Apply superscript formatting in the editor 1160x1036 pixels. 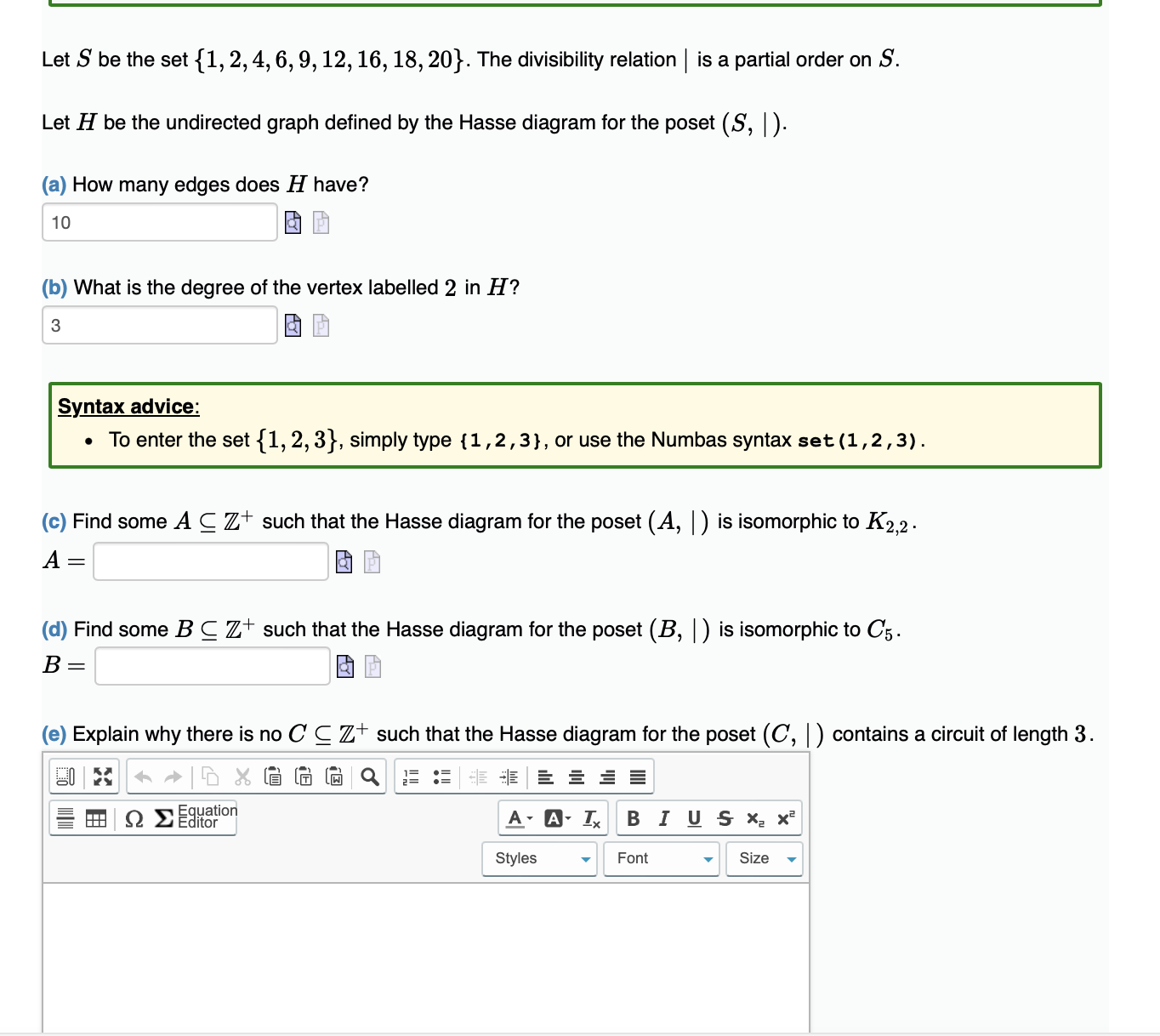786,817
